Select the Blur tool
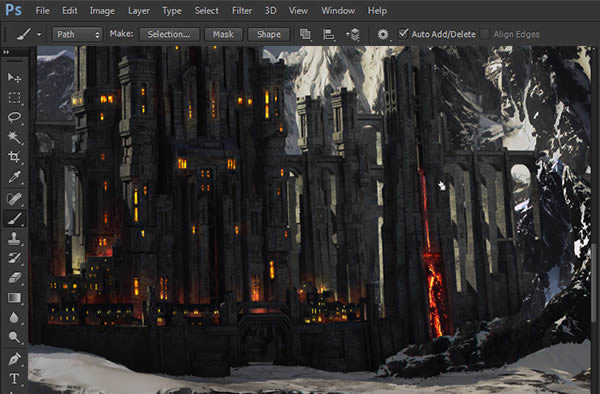 coord(14,317)
